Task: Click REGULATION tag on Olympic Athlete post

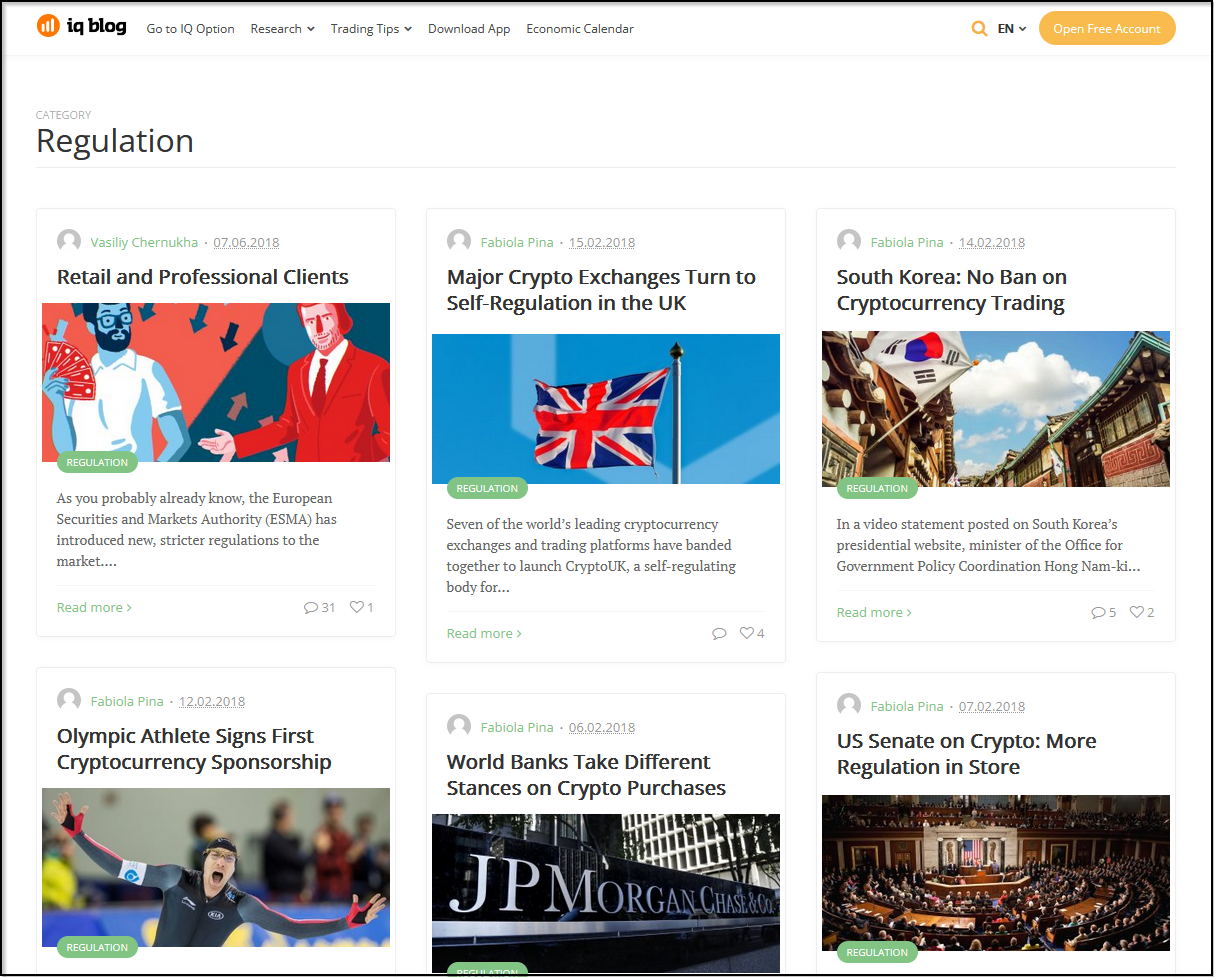Action: 97,947
